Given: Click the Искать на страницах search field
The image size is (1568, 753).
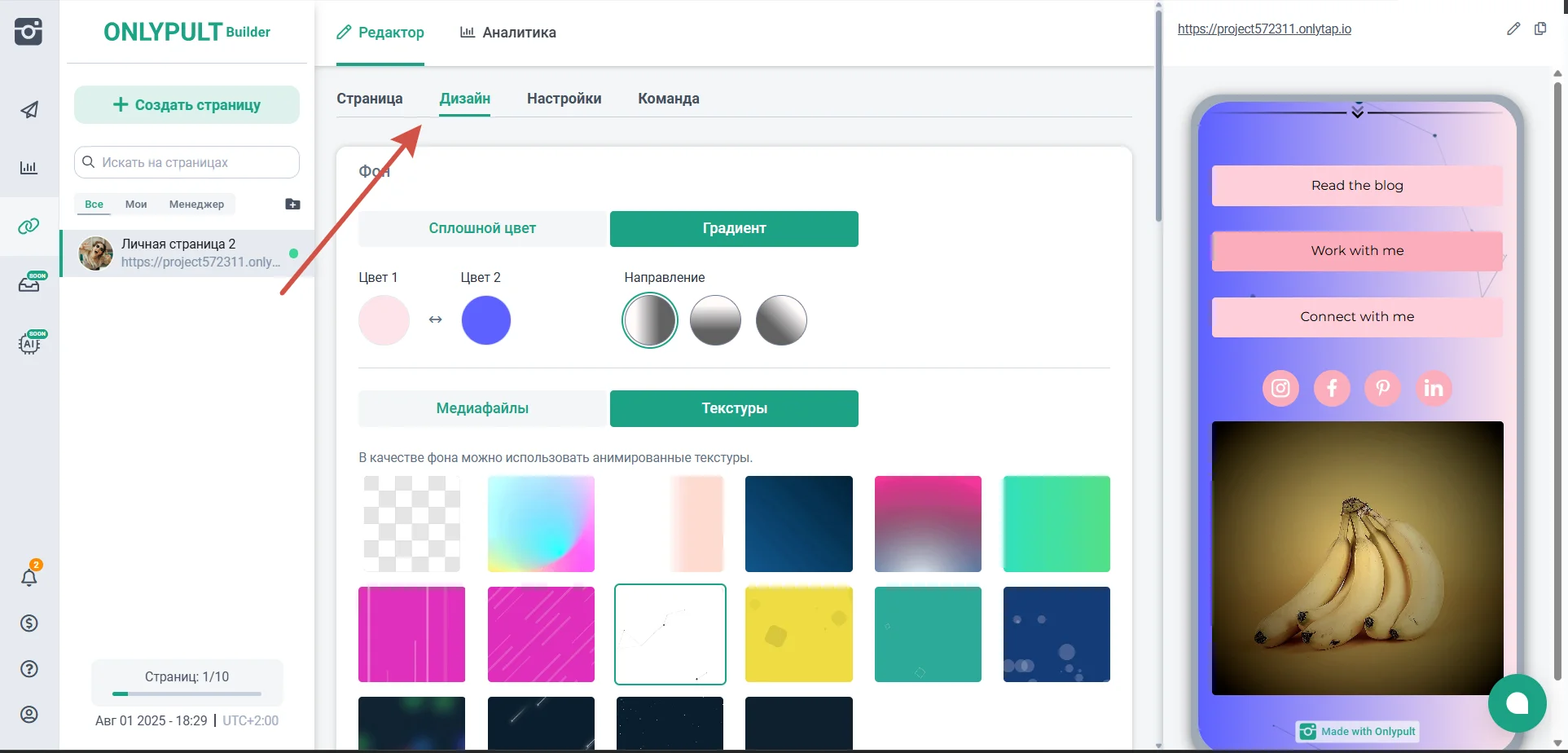Looking at the screenshot, I should point(187,162).
